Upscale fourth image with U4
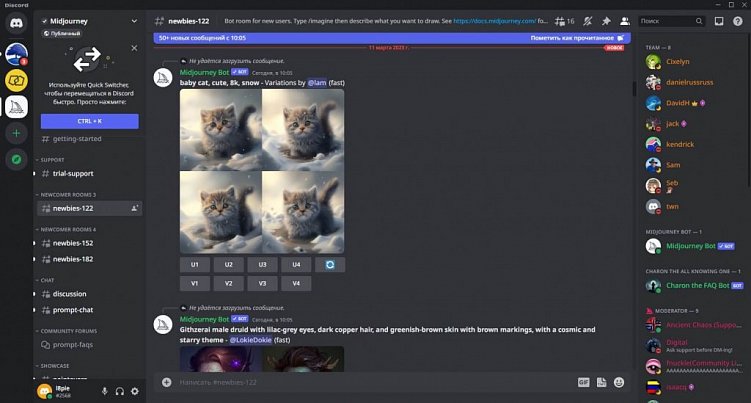This screenshot has width=751, height=403. [x=296, y=265]
